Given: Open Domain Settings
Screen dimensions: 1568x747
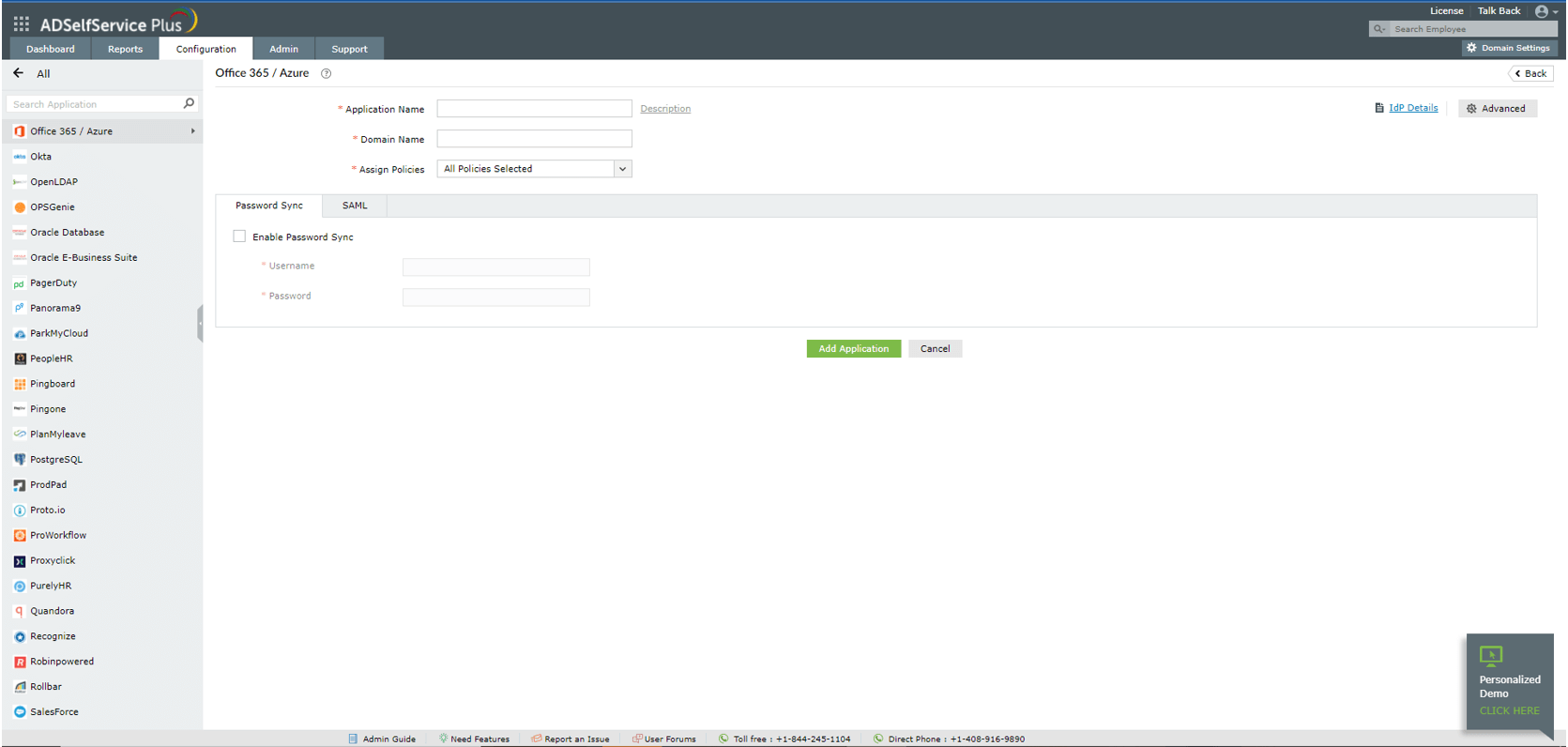Looking at the screenshot, I should (x=1509, y=48).
